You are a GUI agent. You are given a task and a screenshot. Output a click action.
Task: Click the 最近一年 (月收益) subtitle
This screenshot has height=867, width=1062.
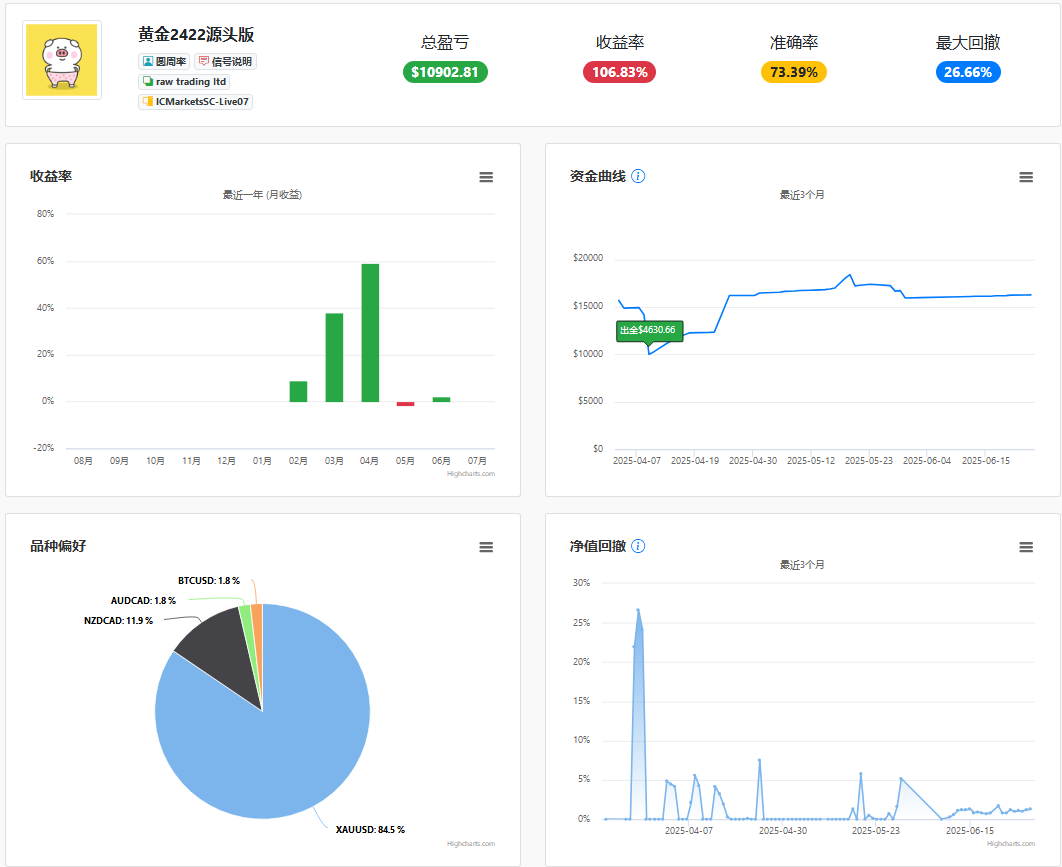click(x=262, y=195)
